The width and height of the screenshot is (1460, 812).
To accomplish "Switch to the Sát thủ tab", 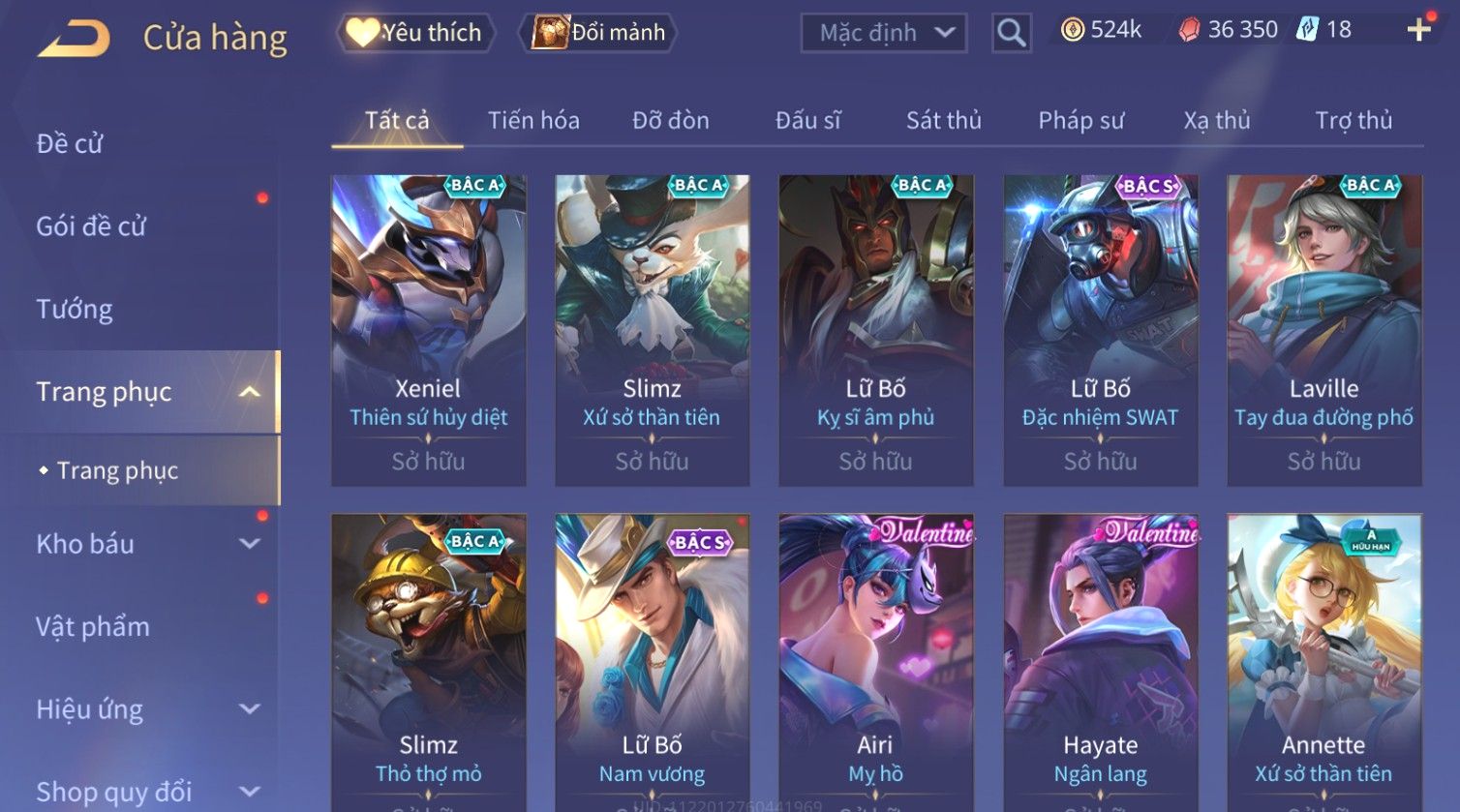I will [943, 120].
